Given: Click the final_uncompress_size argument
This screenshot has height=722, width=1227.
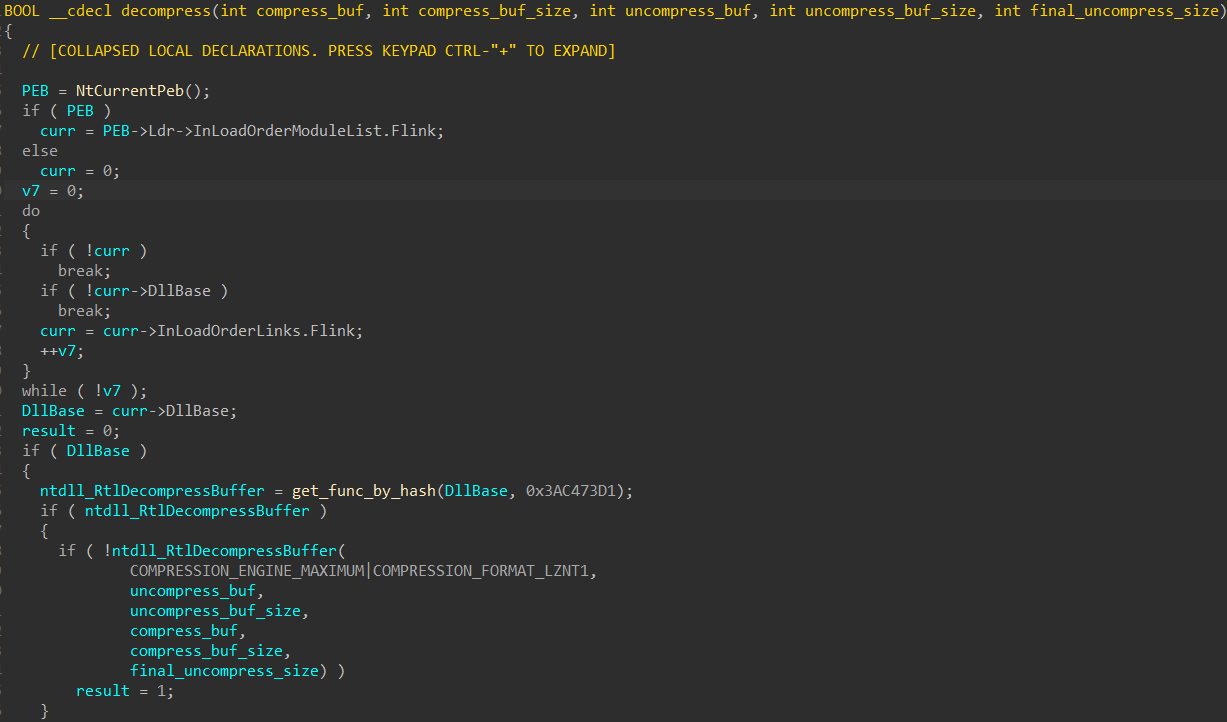Looking at the screenshot, I should 224,670.
